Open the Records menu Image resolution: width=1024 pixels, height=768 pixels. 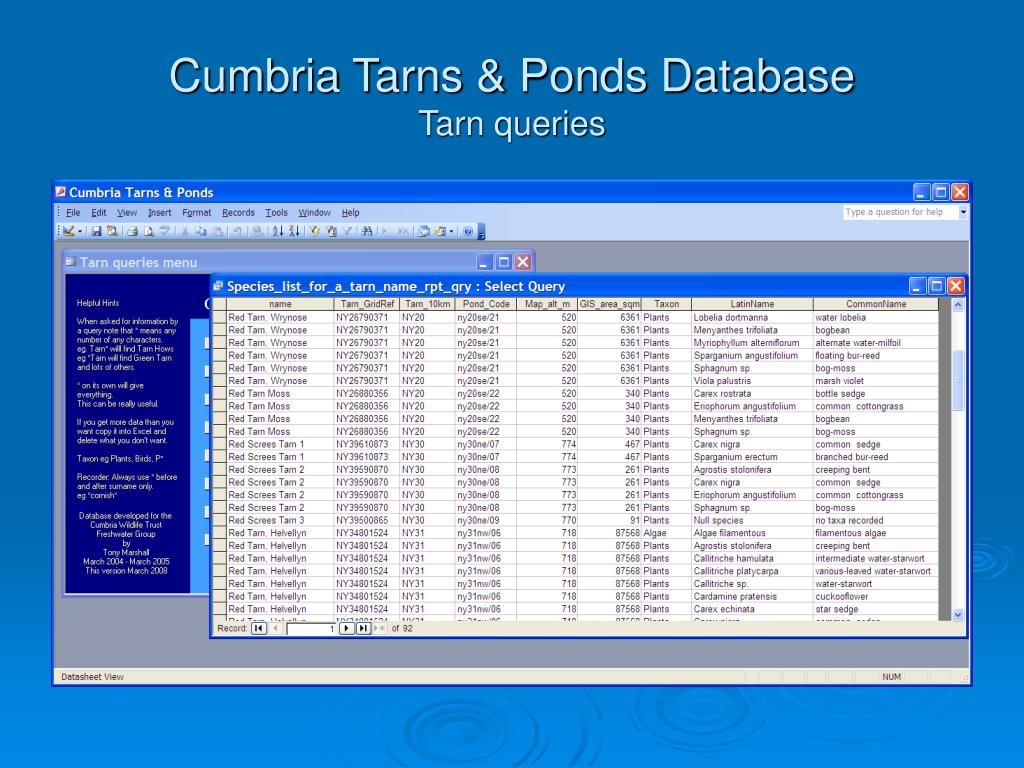tap(238, 213)
